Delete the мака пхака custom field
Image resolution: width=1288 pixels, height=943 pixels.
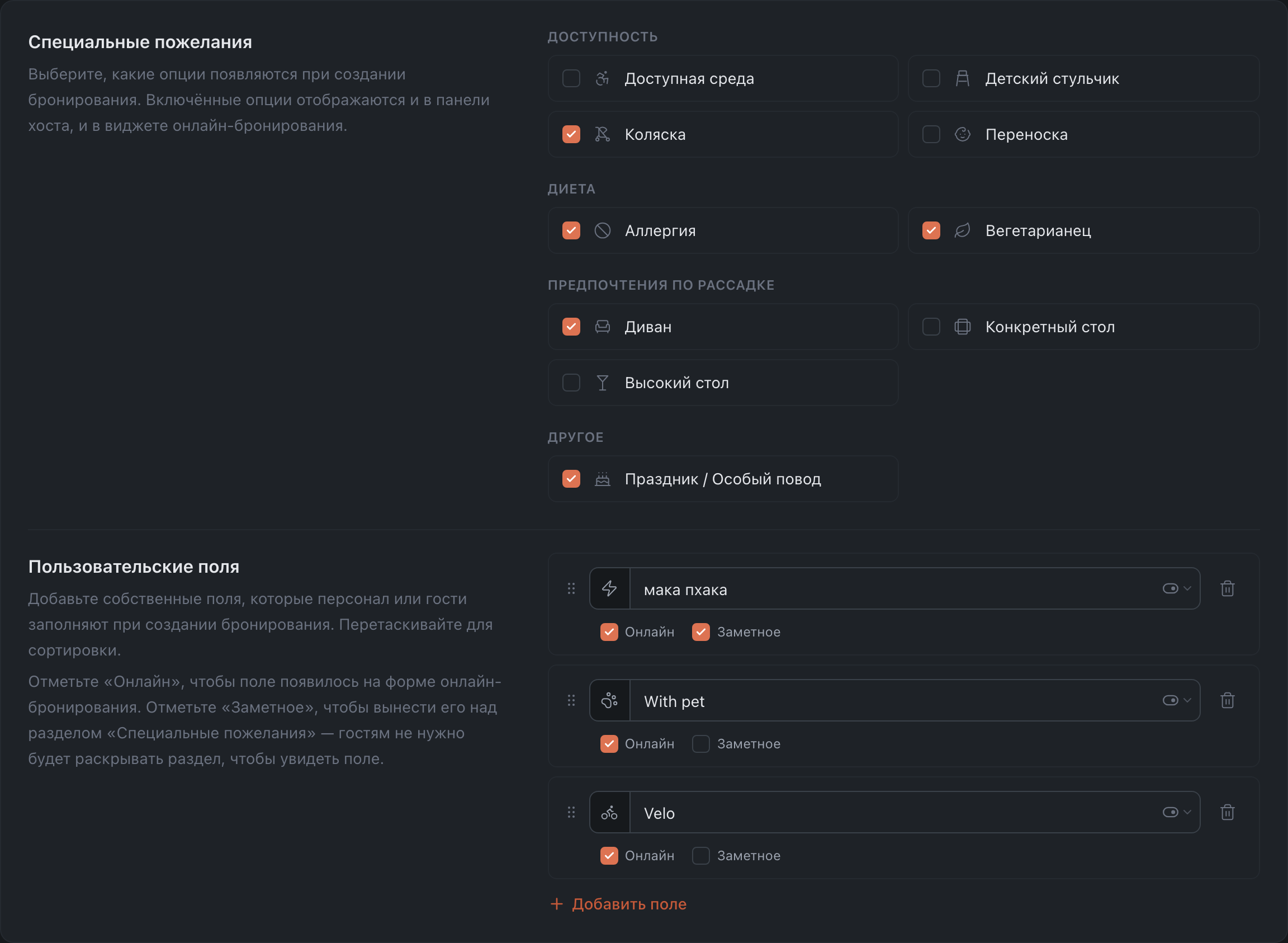pyautogui.click(x=1227, y=588)
